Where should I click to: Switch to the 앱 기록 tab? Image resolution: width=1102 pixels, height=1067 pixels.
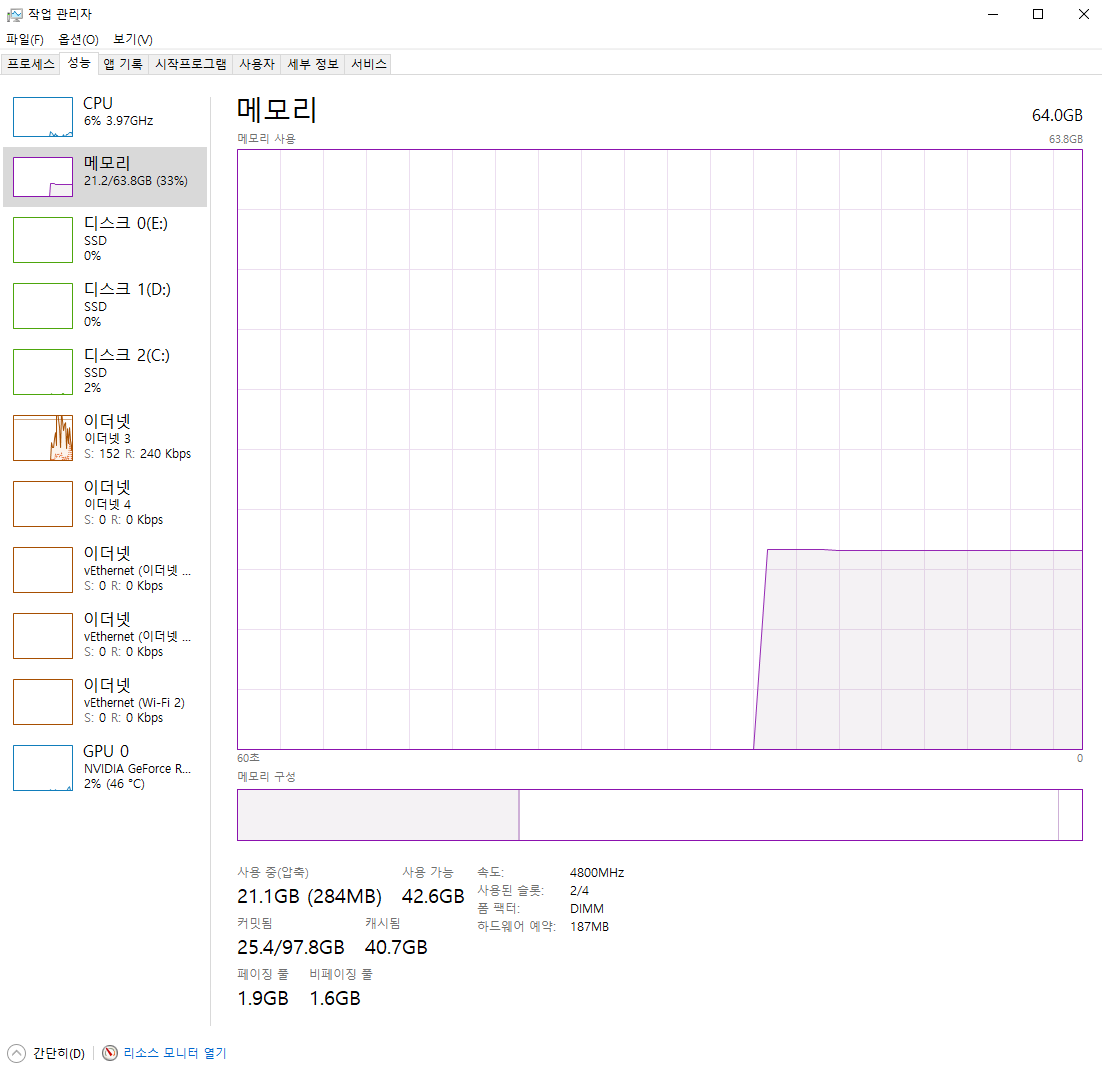[123, 64]
